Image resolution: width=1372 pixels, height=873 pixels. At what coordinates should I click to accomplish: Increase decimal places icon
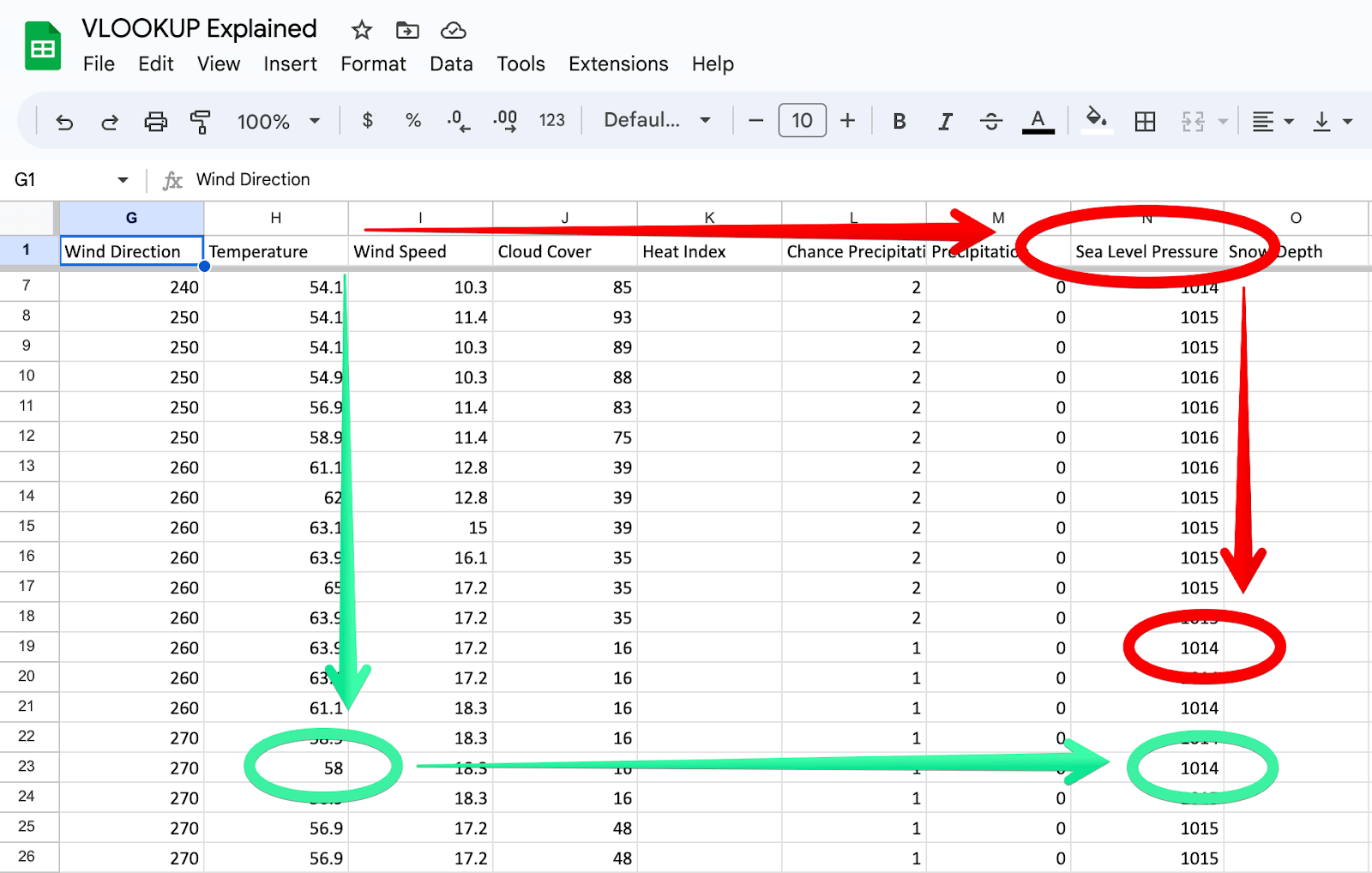point(505,121)
